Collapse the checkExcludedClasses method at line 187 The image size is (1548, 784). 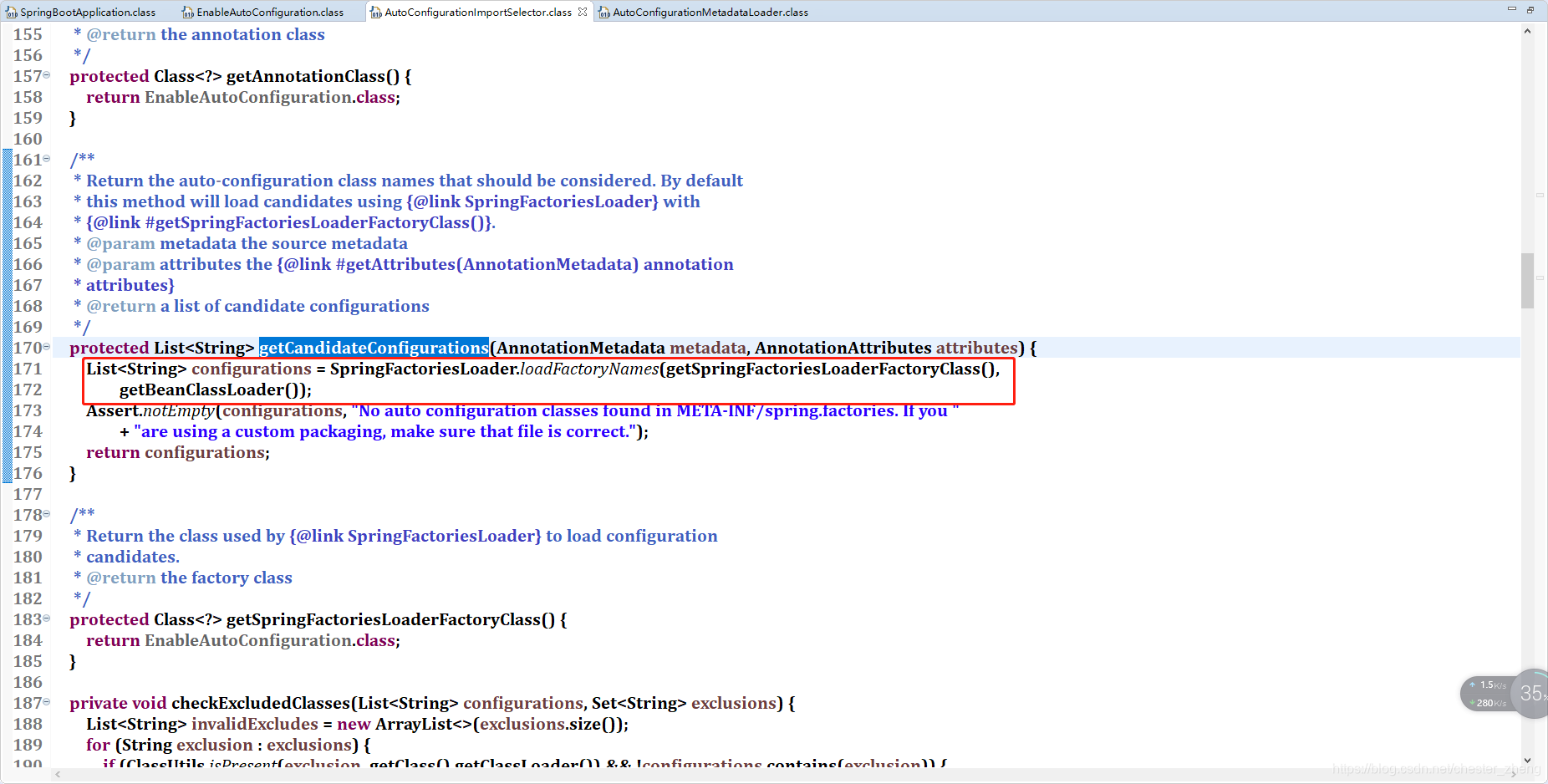point(47,701)
